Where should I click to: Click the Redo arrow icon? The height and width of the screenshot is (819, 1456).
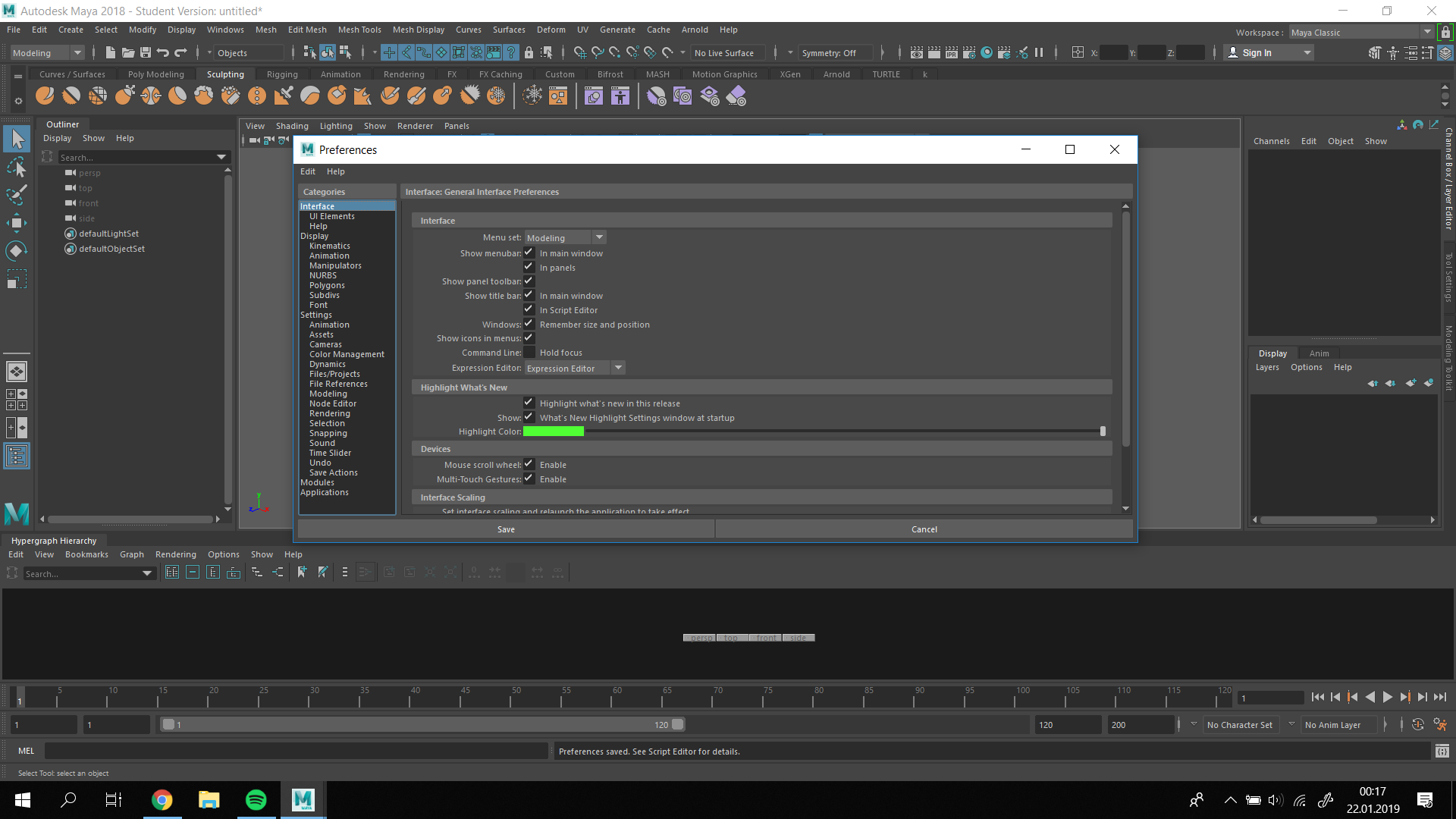pos(180,52)
